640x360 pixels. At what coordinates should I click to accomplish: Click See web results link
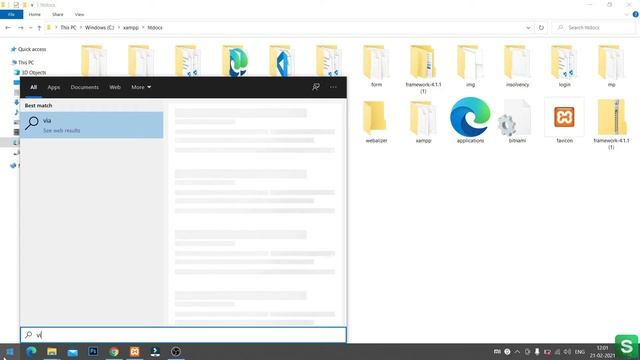point(62,131)
